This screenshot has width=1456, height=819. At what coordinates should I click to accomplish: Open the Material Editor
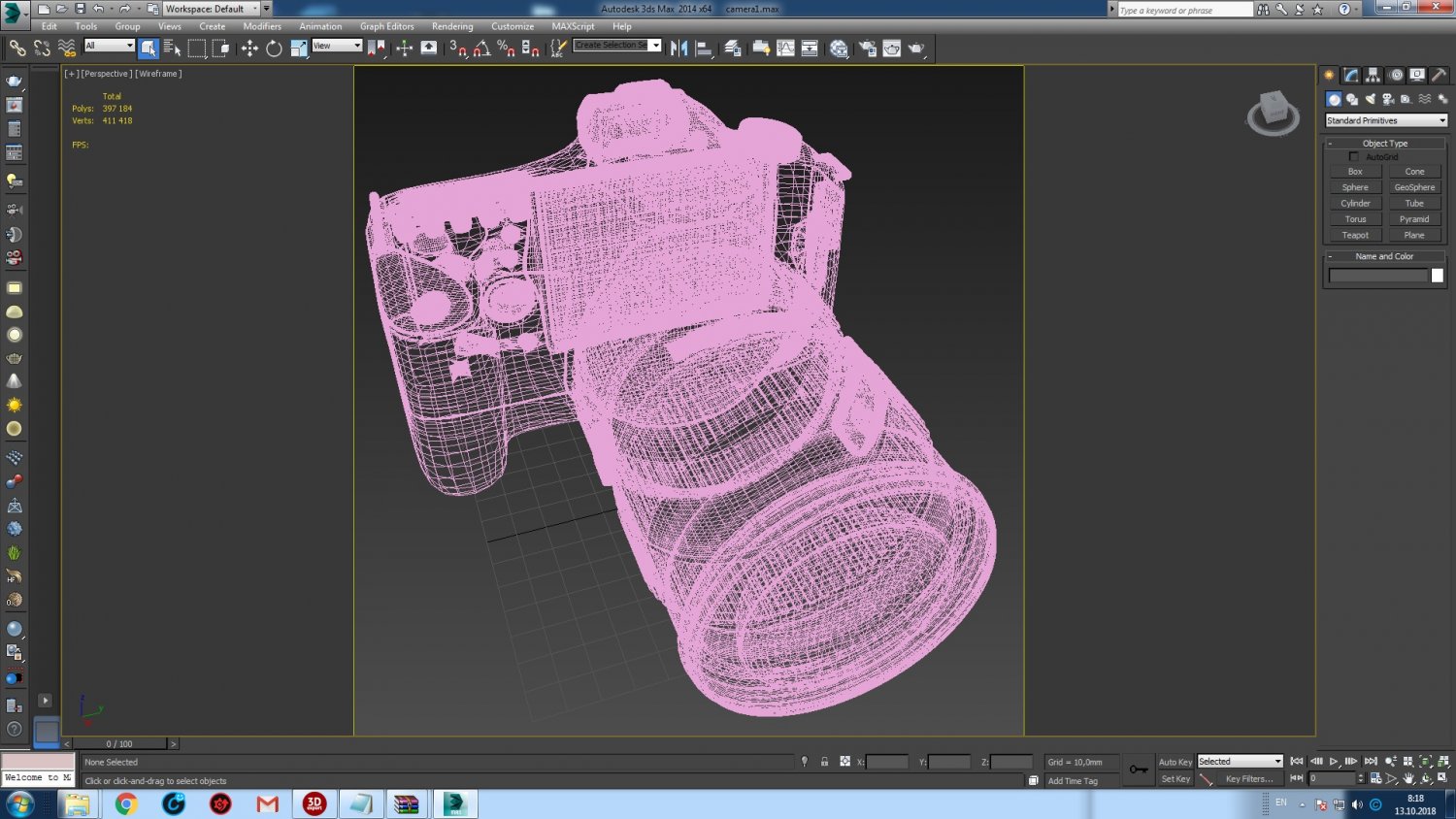pos(839,48)
